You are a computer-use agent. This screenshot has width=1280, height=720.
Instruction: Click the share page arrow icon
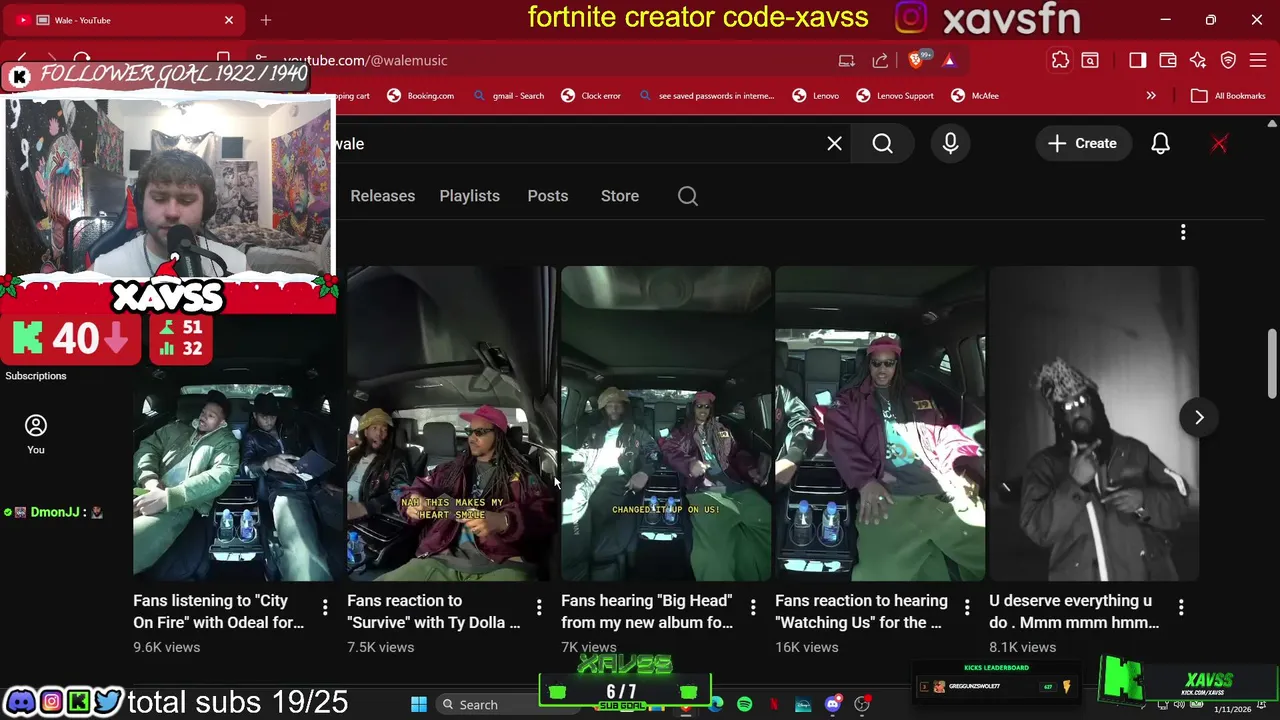tap(880, 61)
